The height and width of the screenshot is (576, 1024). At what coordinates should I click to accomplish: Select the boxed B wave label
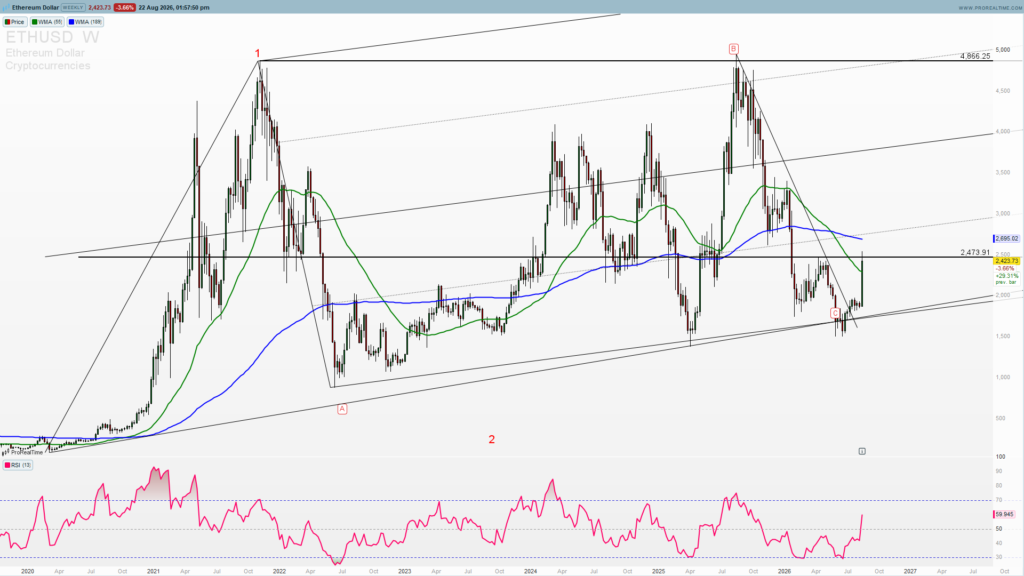tap(733, 49)
